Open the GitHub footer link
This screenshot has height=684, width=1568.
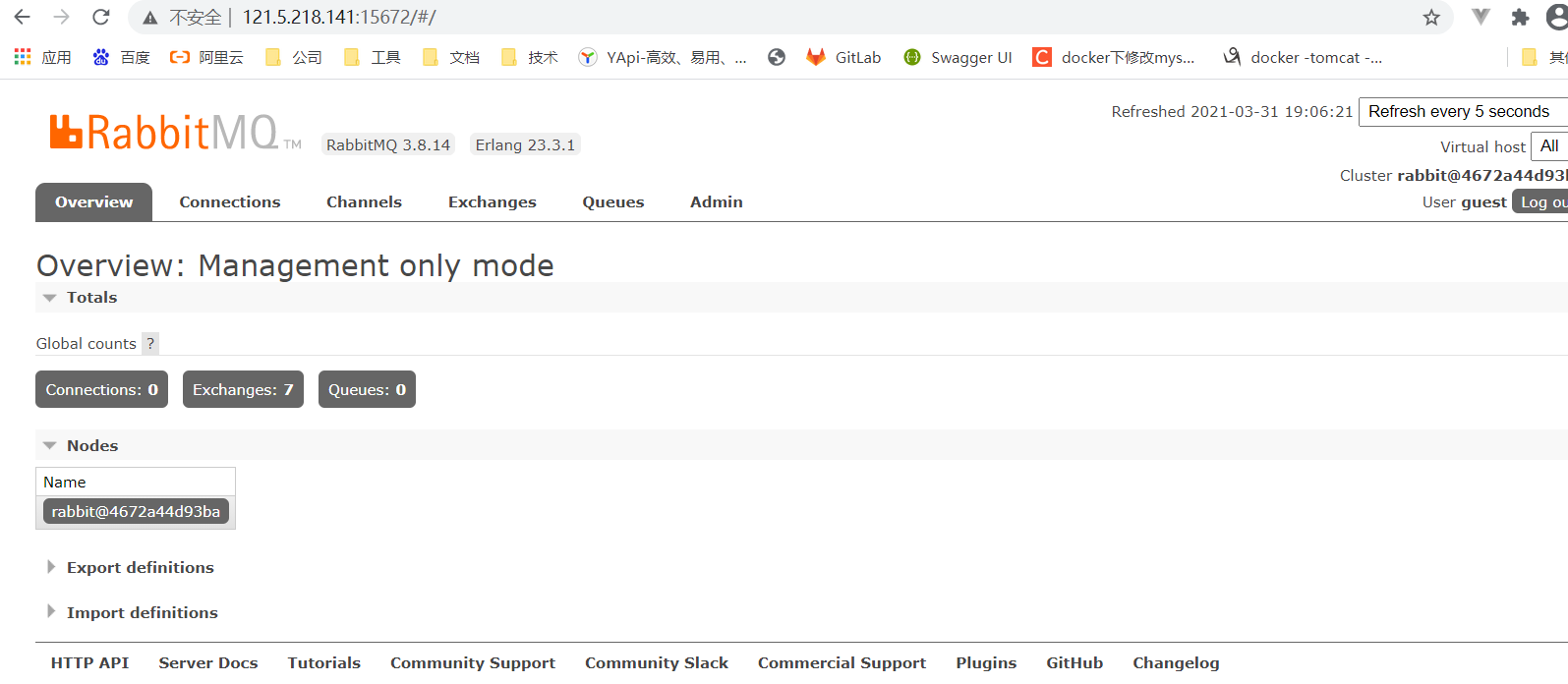1074,662
